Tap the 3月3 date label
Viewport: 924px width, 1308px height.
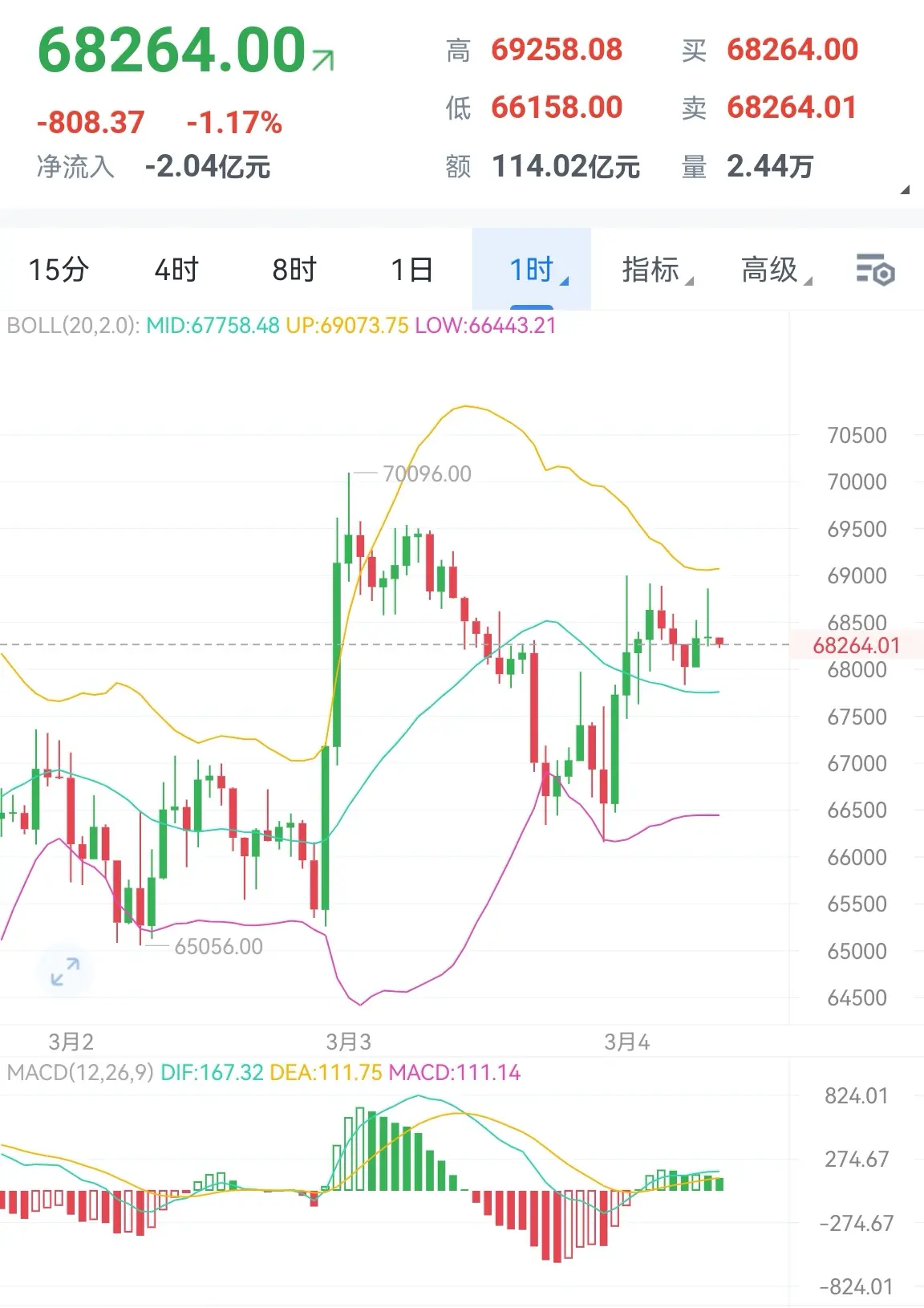[x=349, y=1042]
